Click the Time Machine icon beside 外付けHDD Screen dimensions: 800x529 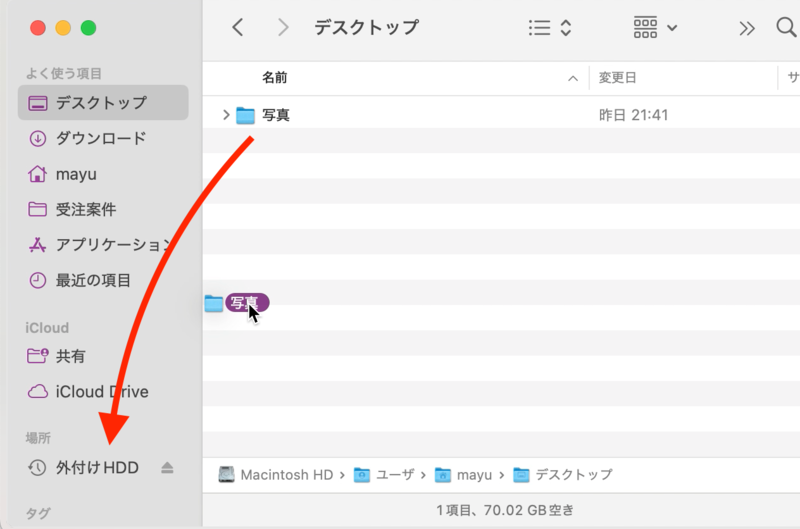pos(37,467)
